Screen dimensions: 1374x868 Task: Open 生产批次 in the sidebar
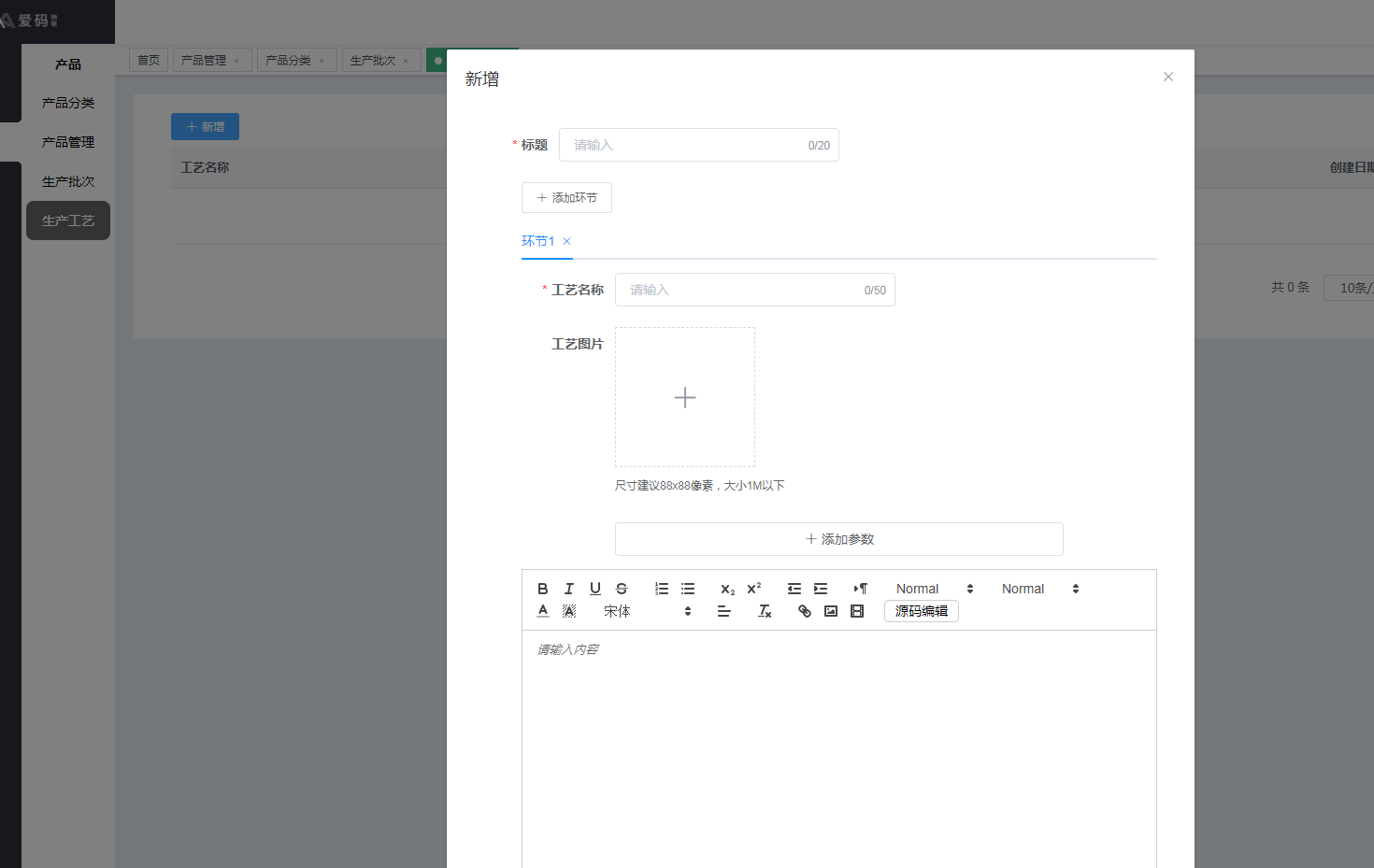[x=68, y=181]
